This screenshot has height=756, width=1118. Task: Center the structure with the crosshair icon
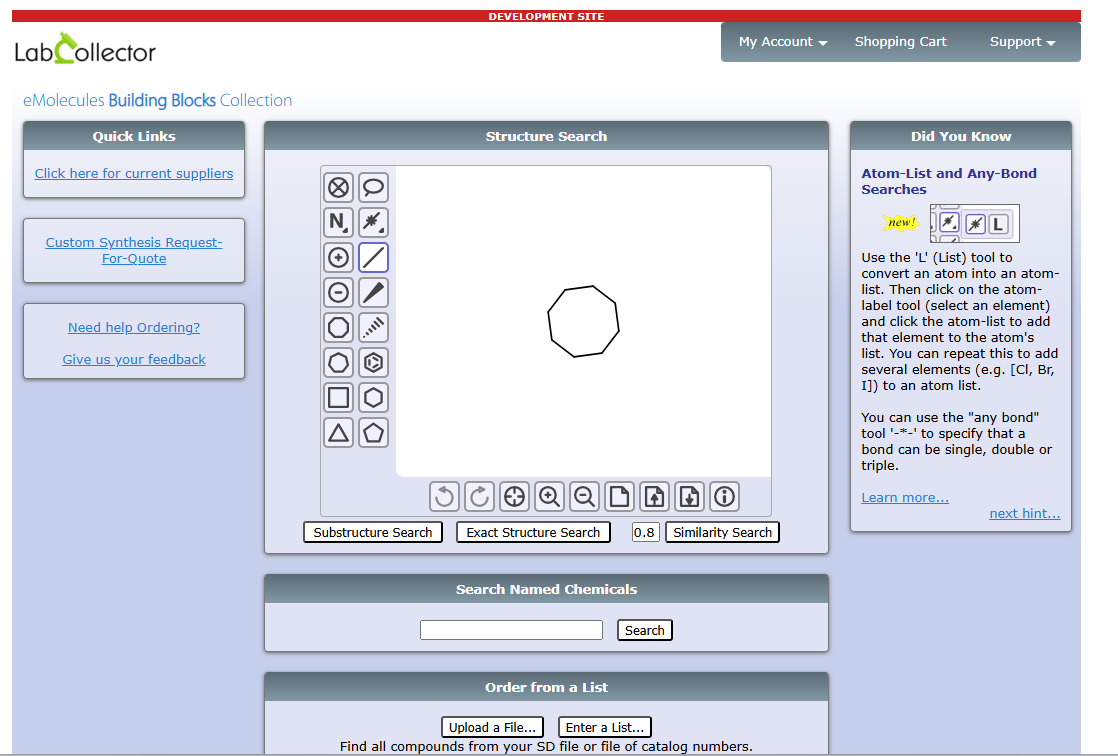[514, 496]
